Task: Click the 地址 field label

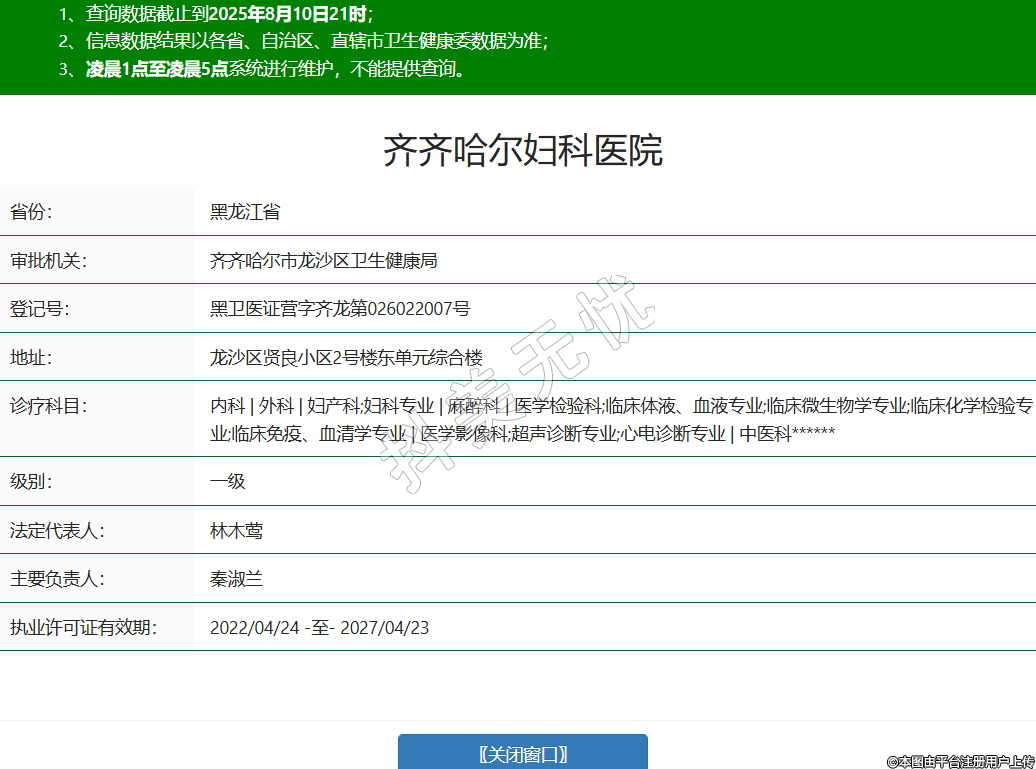Action: (31, 358)
